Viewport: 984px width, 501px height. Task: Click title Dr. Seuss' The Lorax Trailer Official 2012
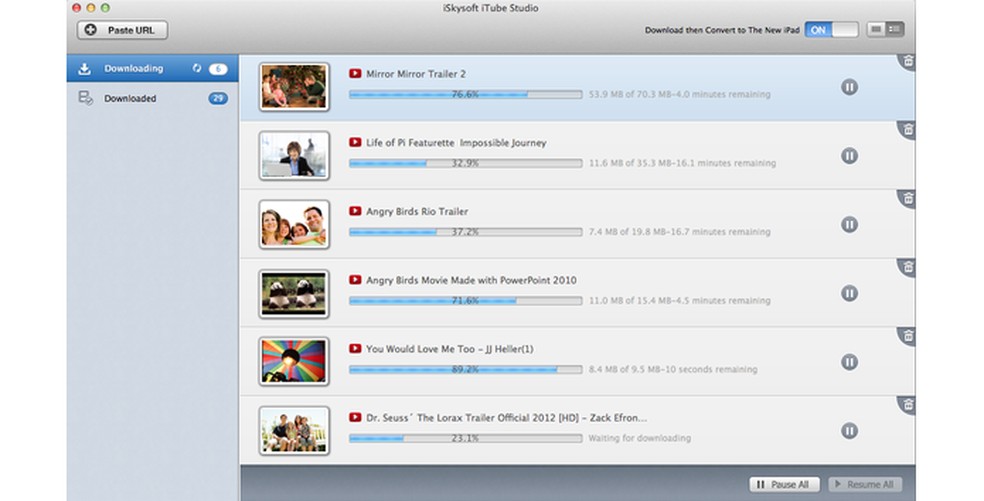pos(506,418)
